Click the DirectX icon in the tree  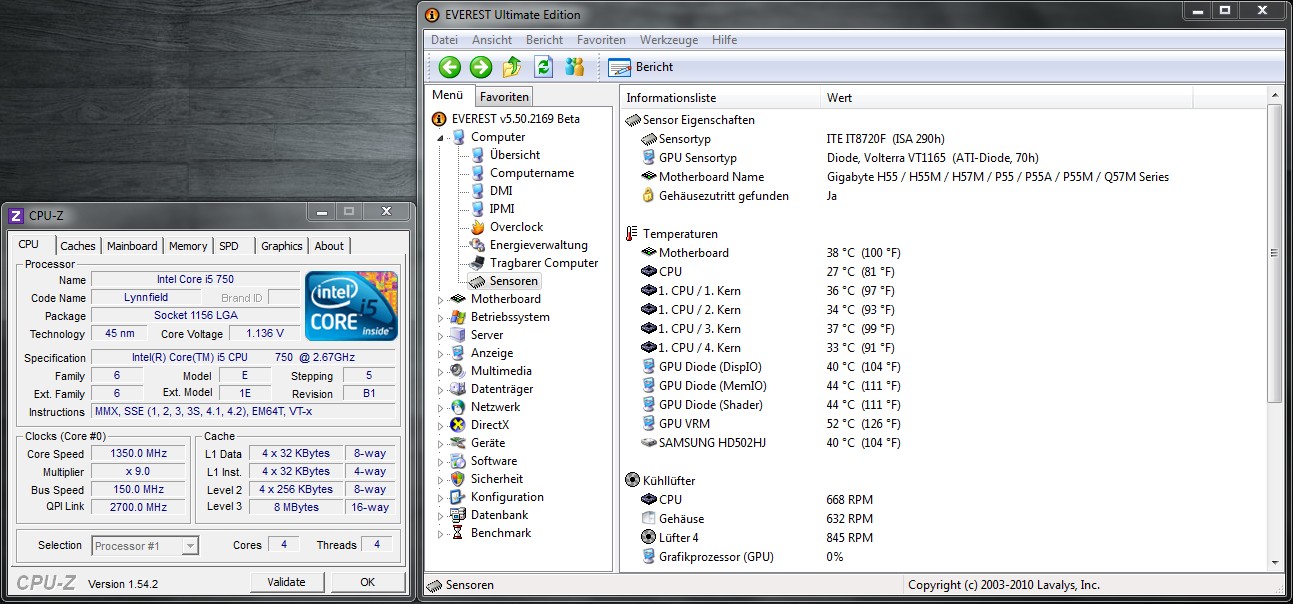(458, 425)
